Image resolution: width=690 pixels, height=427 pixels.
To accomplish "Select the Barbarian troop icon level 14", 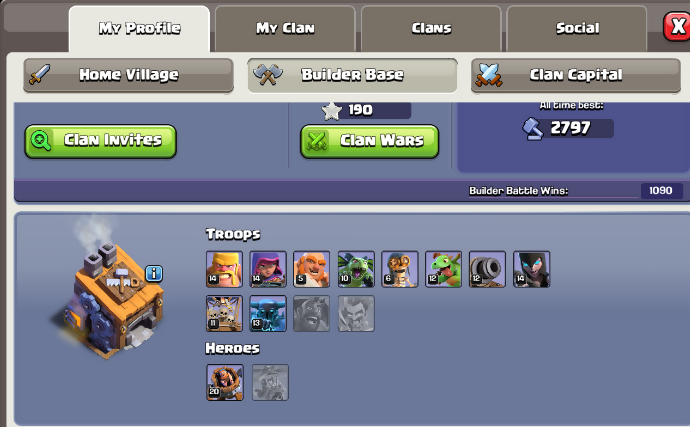I will coord(224,269).
